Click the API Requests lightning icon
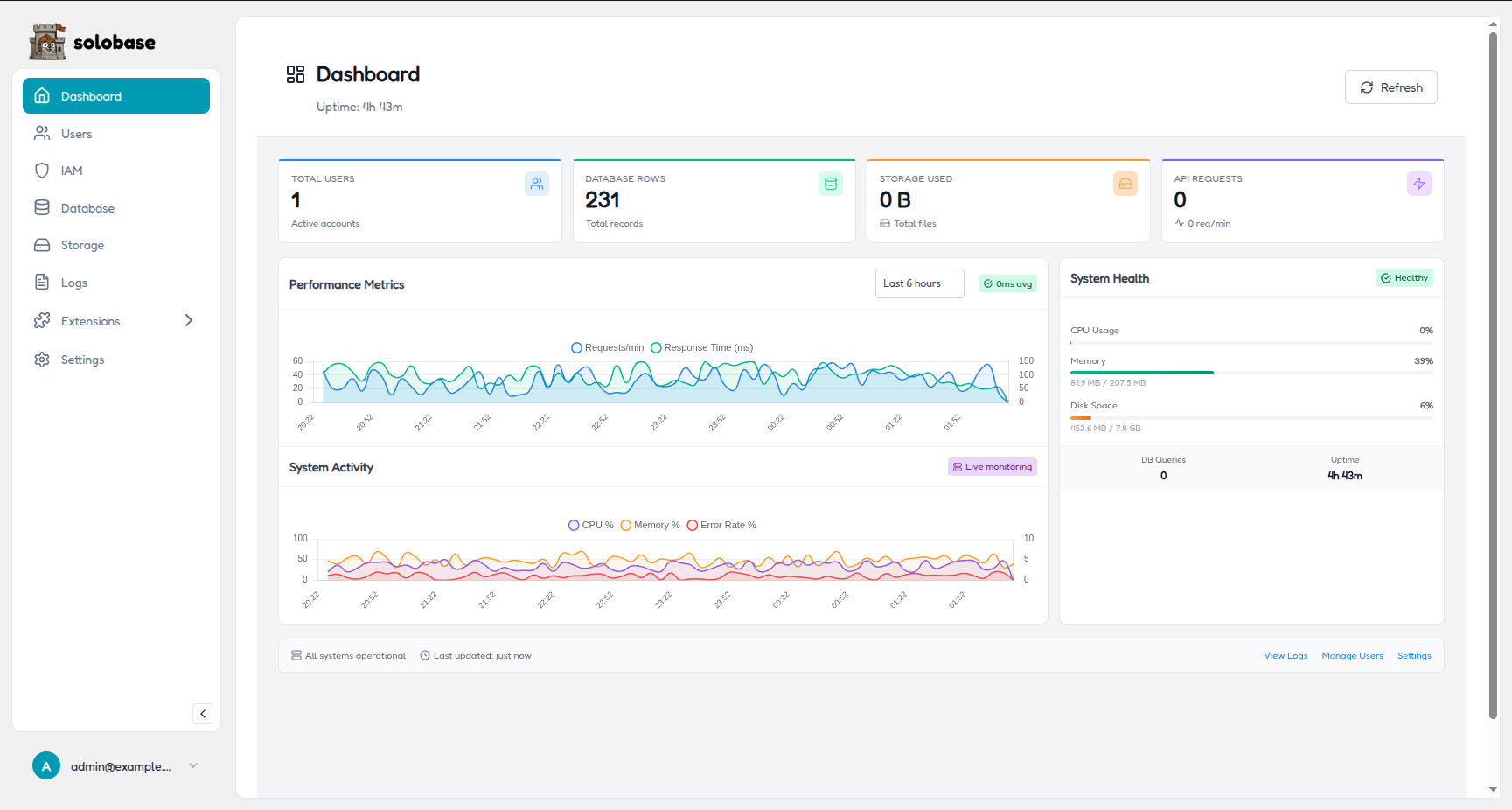1512x810 pixels. pyautogui.click(x=1419, y=184)
